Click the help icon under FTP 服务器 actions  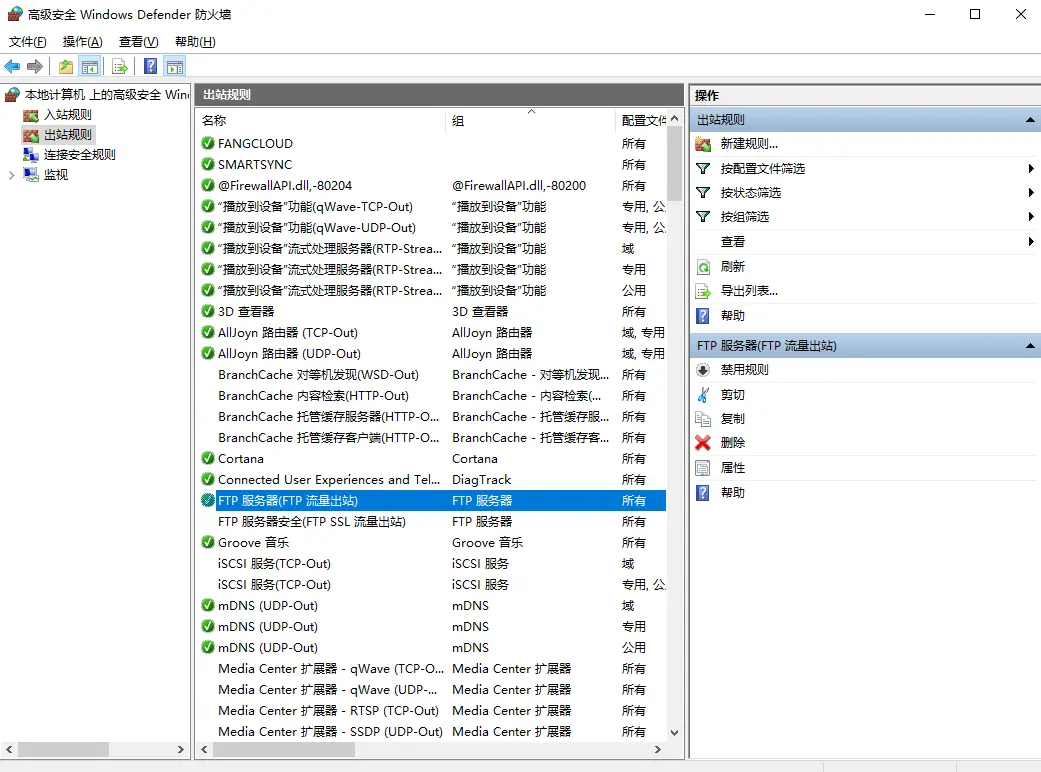coord(703,493)
